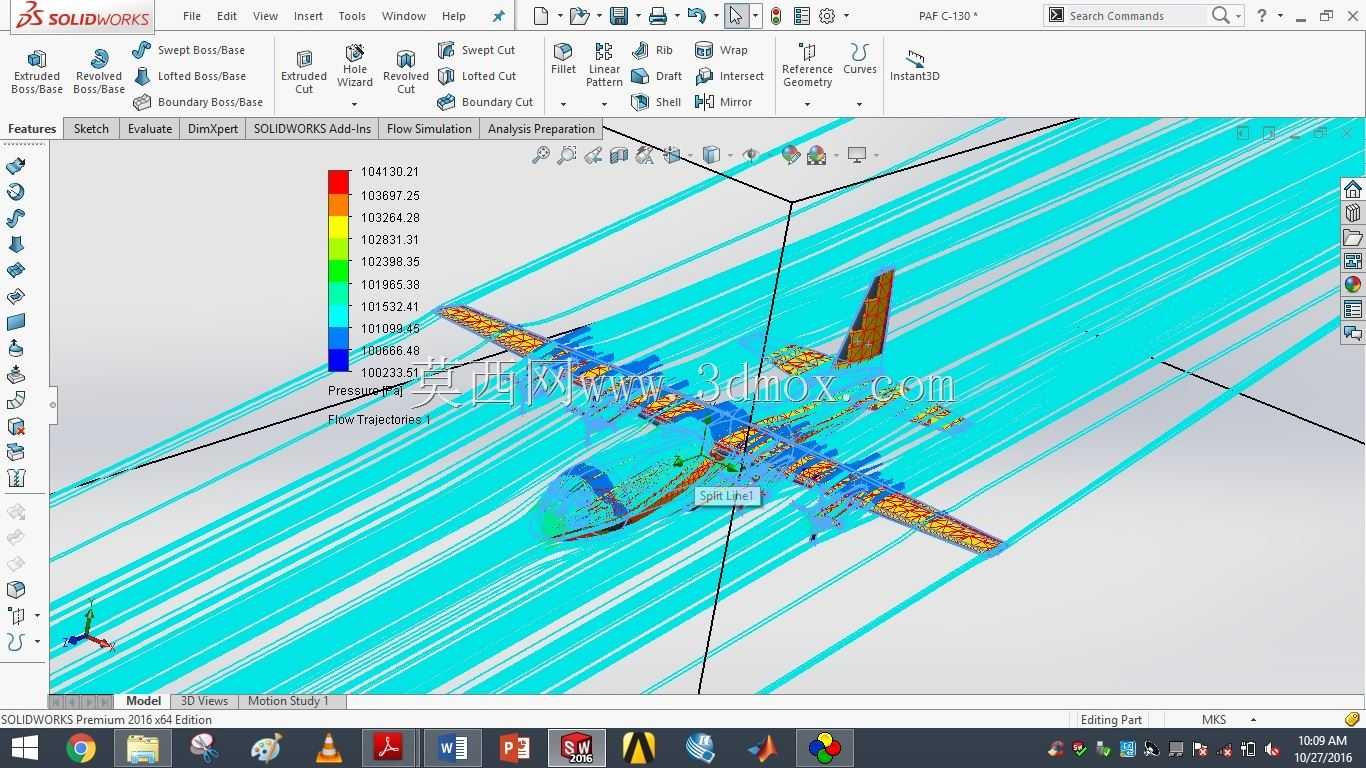Select the Extruded Boss/Base tool
1366x768 pixels.
click(37, 72)
